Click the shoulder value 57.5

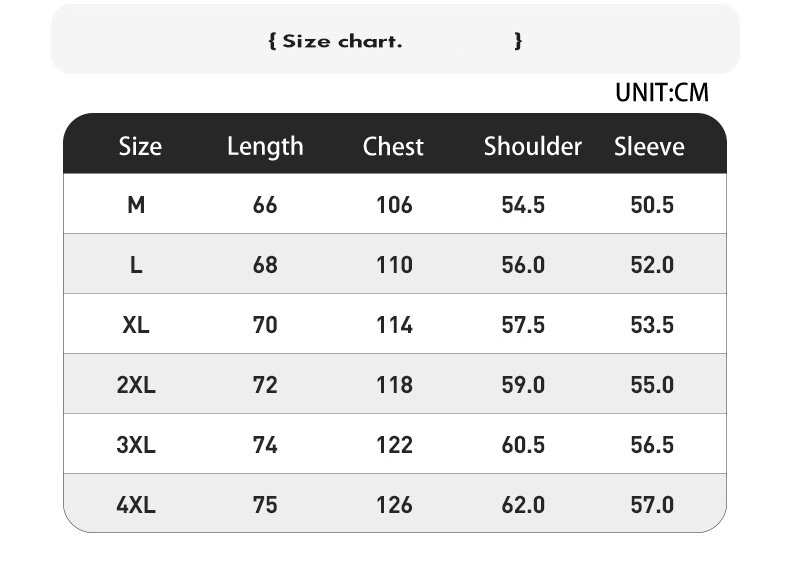coord(523,325)
